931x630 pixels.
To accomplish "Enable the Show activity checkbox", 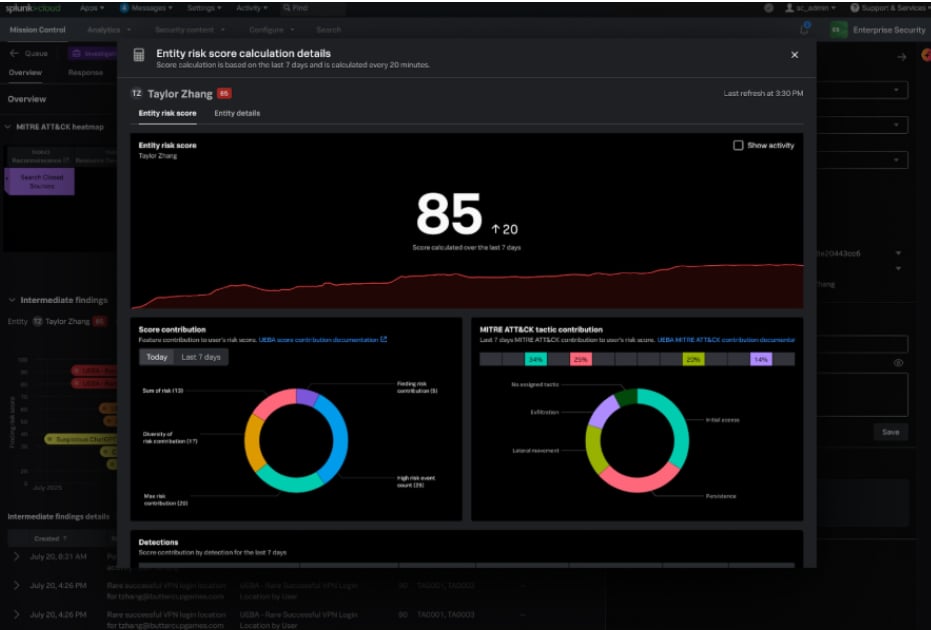I will (x=737, y=144).
